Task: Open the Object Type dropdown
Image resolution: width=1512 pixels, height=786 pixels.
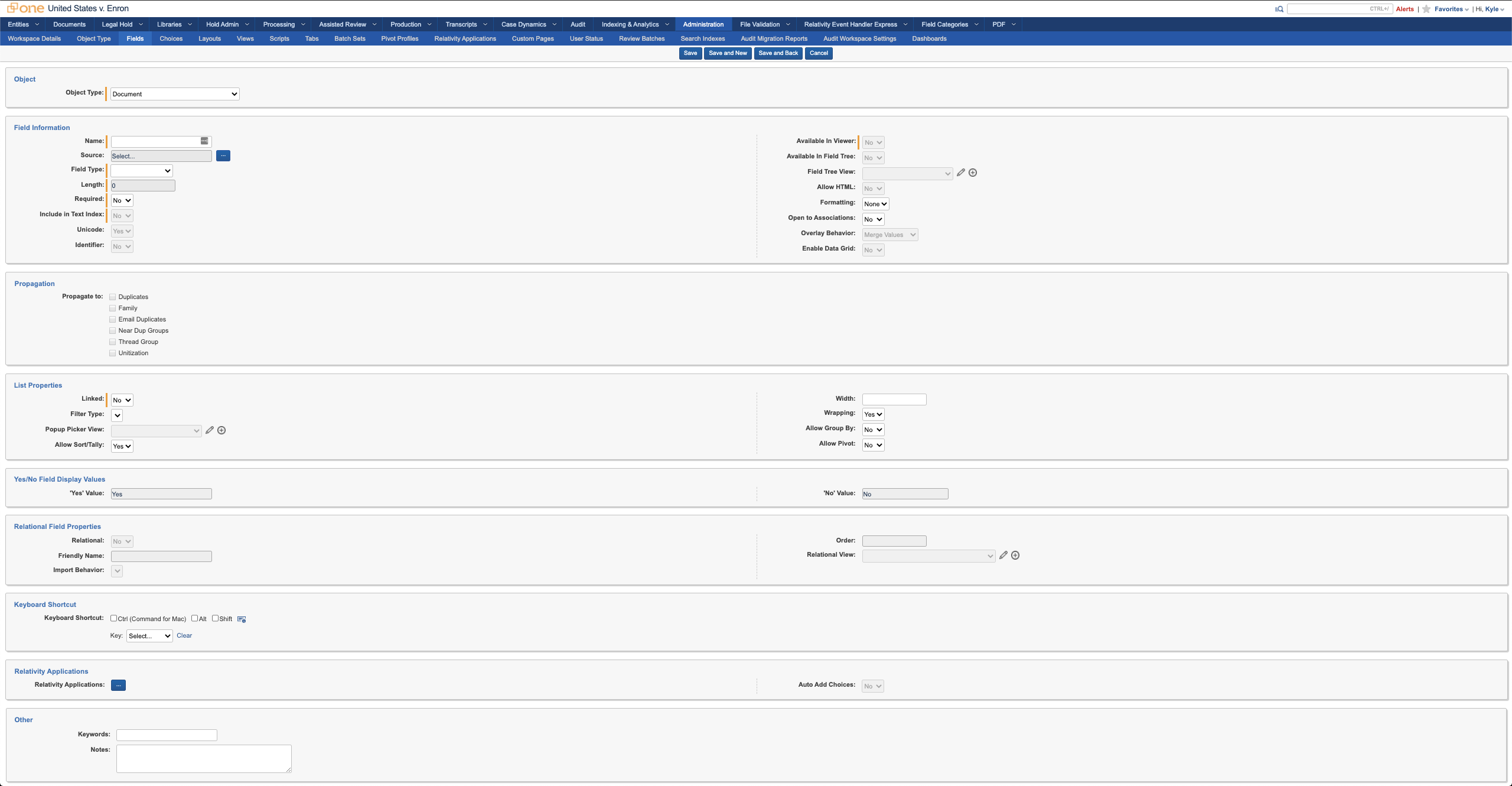Action: click(175, 94)
